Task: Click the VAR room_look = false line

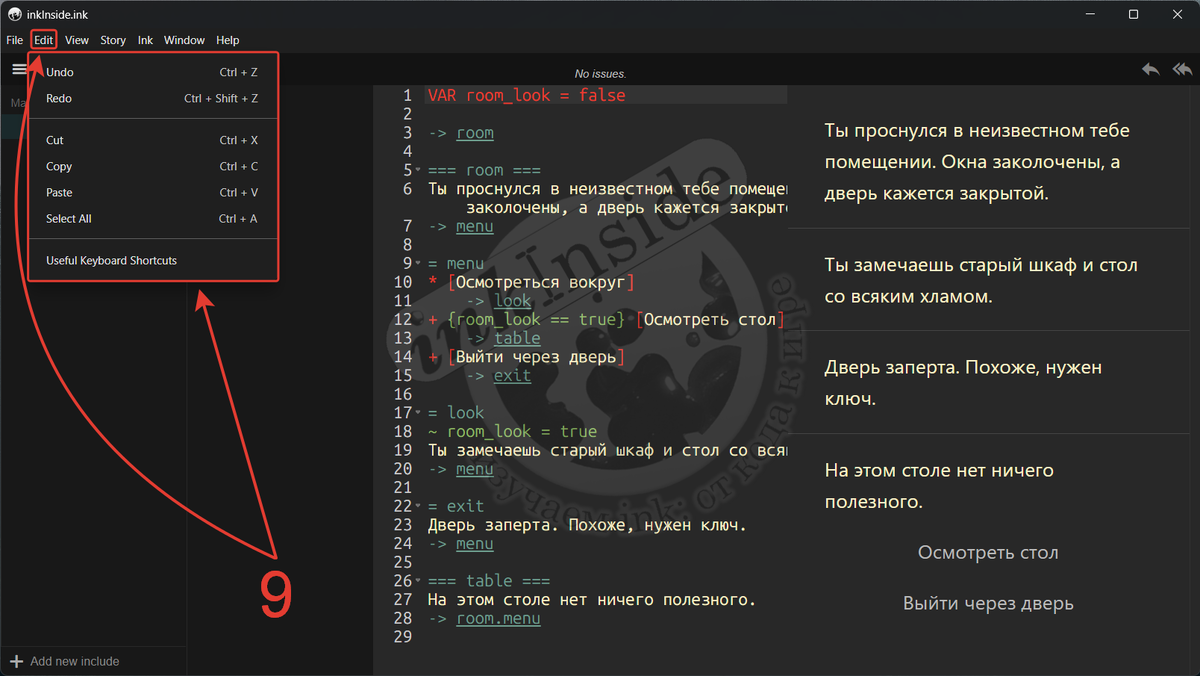Action: [526, 96]
